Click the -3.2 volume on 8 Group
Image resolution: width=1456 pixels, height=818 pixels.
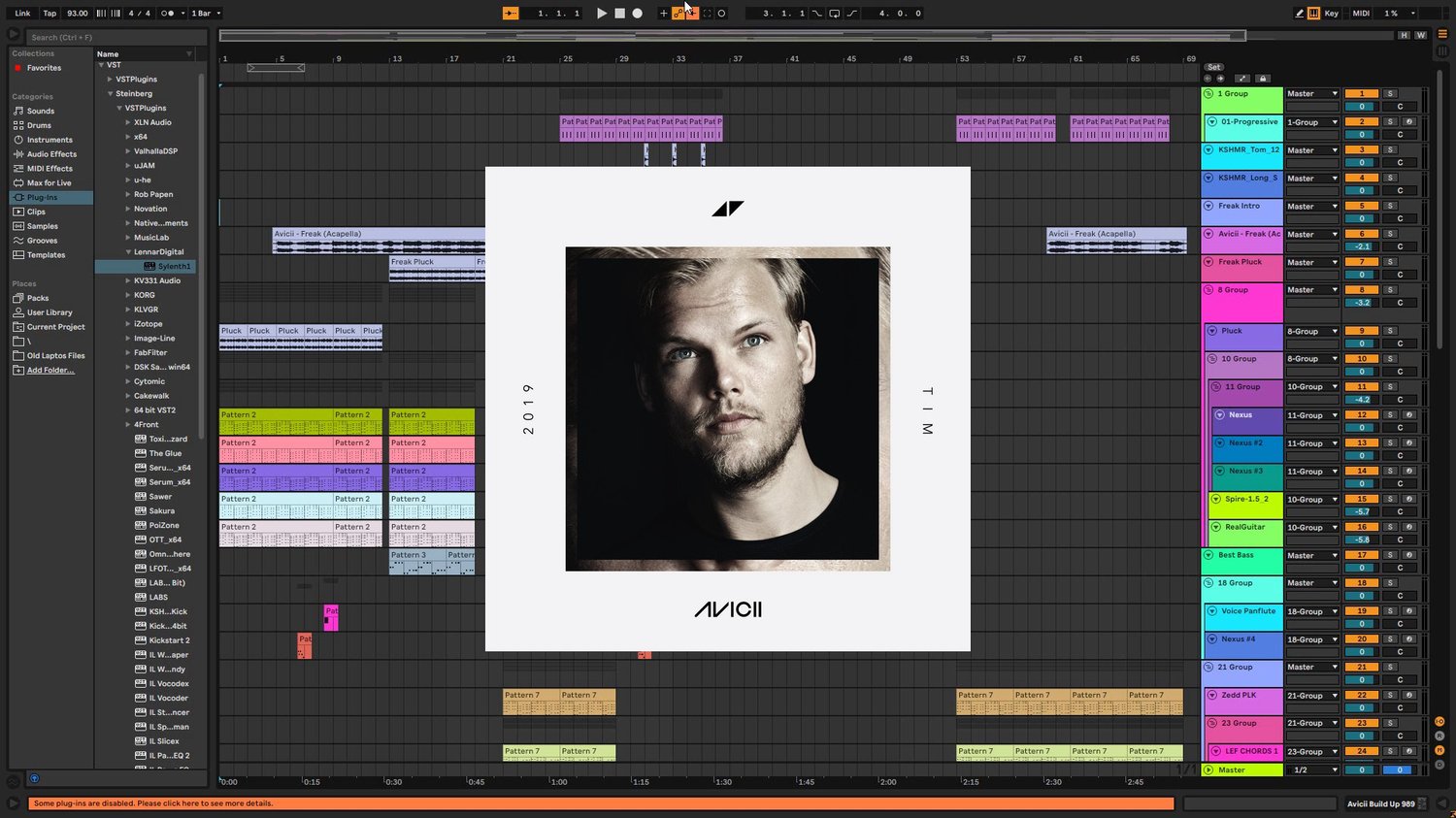coord(1362,303)
